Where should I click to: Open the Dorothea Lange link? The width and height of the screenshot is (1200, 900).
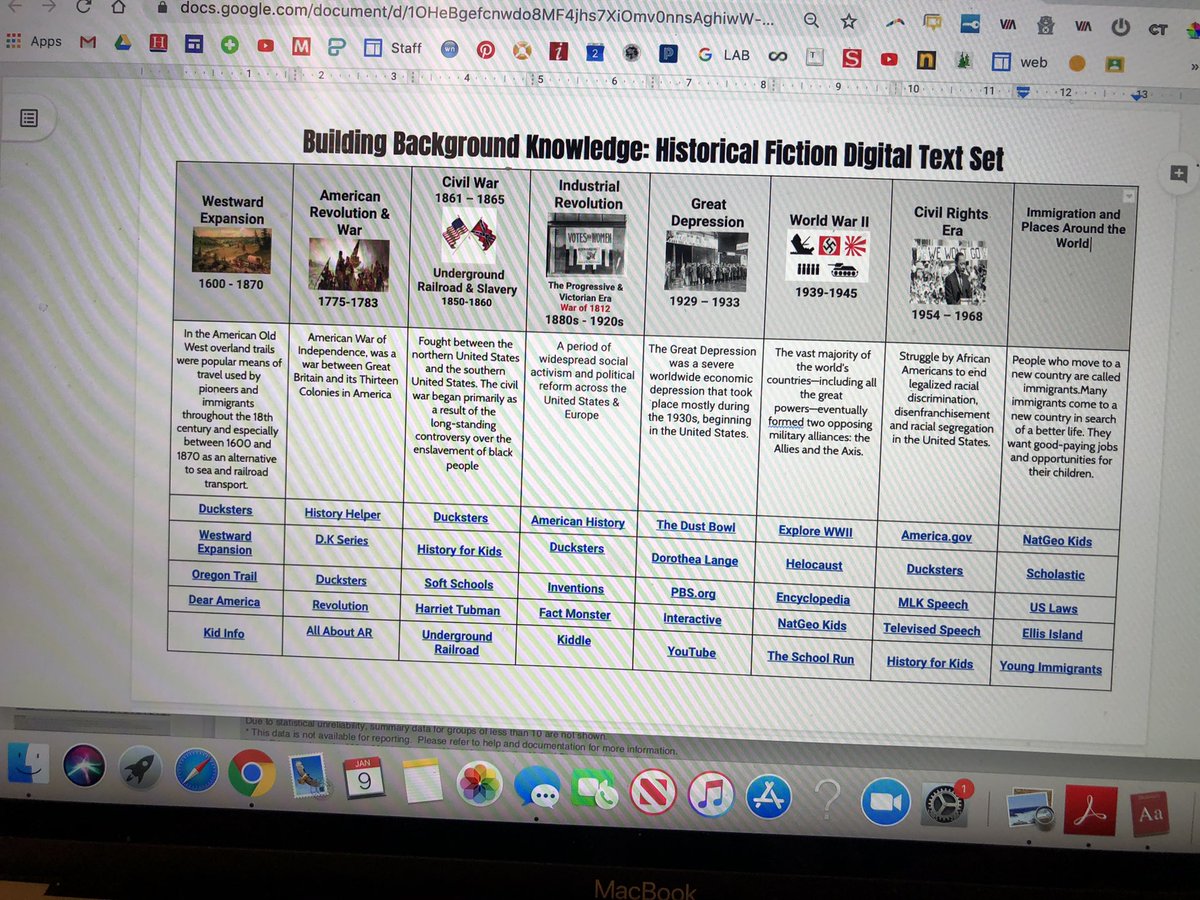[695, 560]
